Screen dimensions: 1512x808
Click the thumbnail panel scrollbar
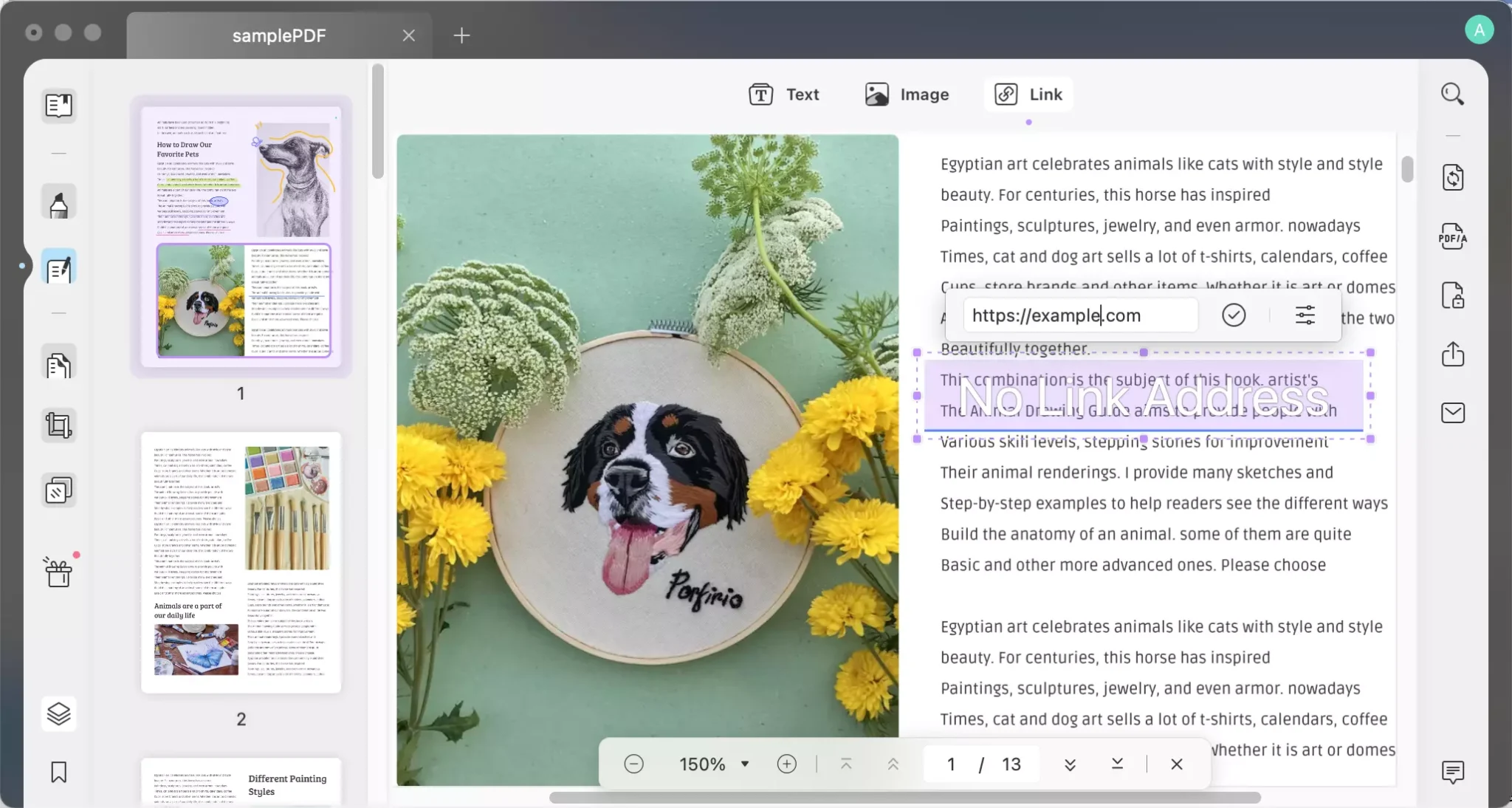click(377, 121)
